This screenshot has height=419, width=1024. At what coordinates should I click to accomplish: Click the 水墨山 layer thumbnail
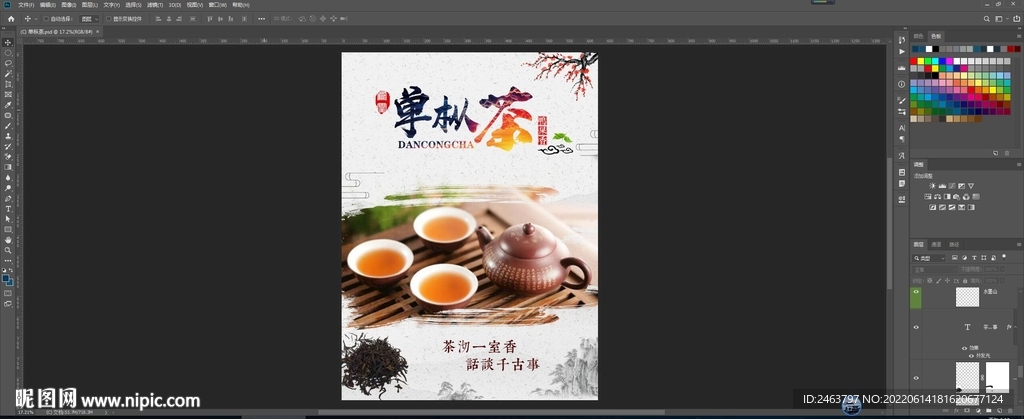(967, 297)
